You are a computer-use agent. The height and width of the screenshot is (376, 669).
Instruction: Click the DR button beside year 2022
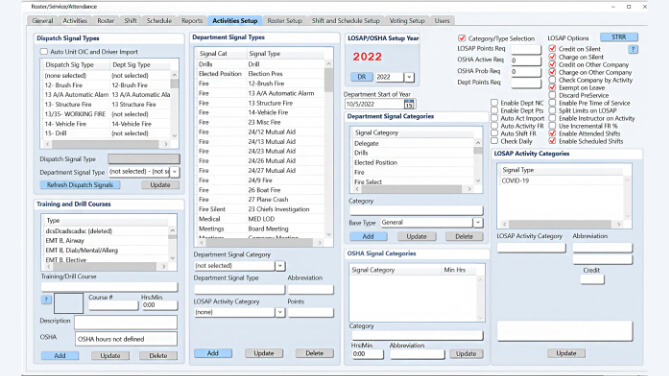(x=361, y=77)
